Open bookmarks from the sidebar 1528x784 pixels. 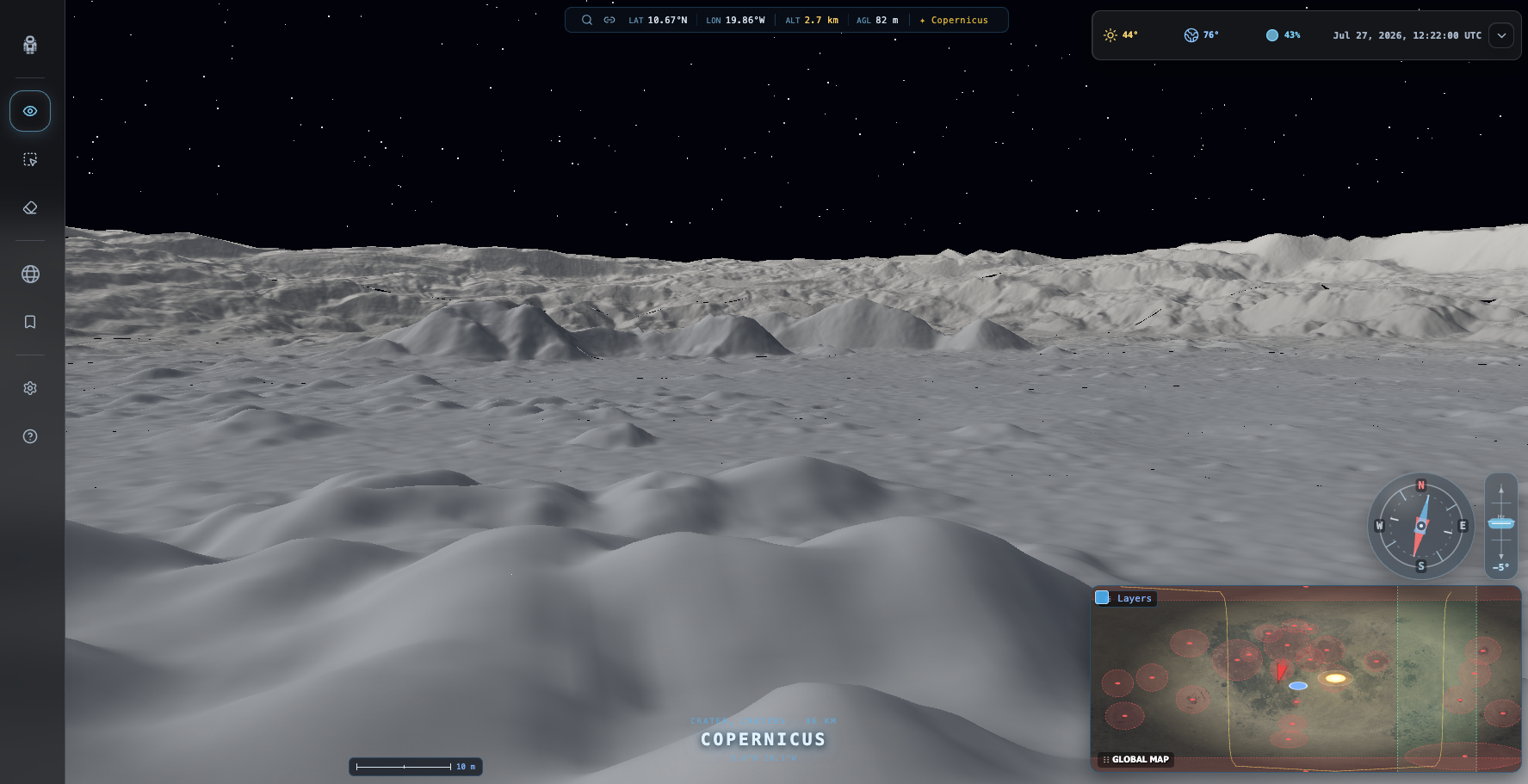pos(30,322)
